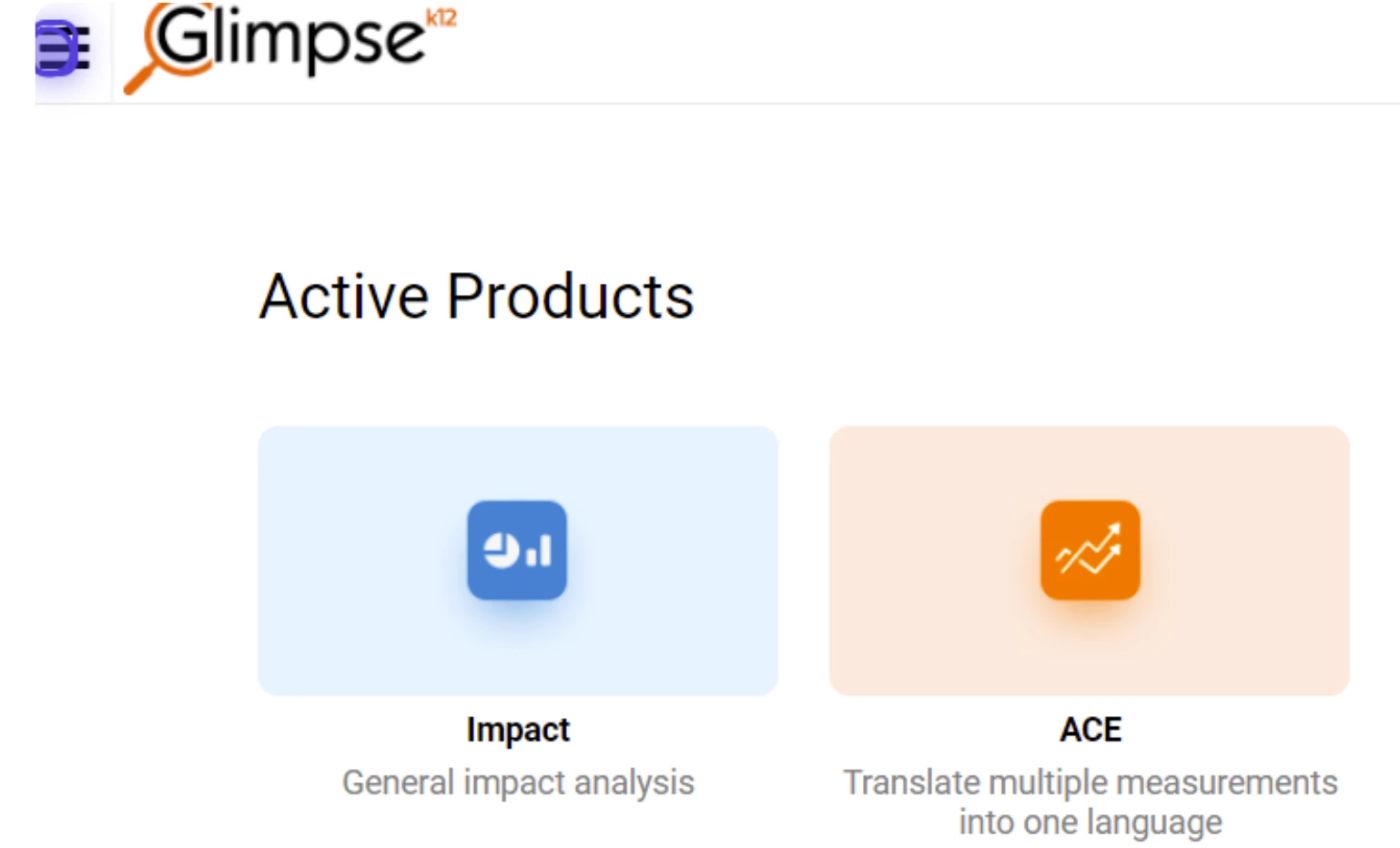Click the 'into one language' text line
Image resolution: width=1400 pixels, height=848 pixels.
(x=1091, y=822)
